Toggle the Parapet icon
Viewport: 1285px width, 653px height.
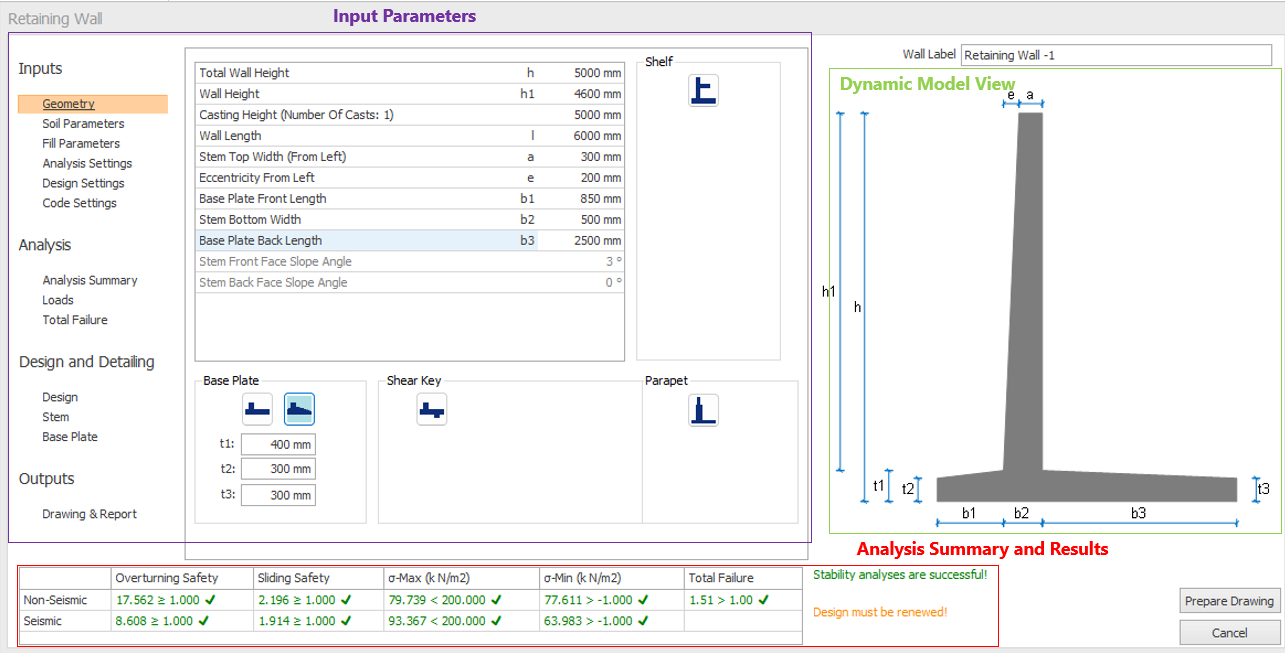point(703,410)
